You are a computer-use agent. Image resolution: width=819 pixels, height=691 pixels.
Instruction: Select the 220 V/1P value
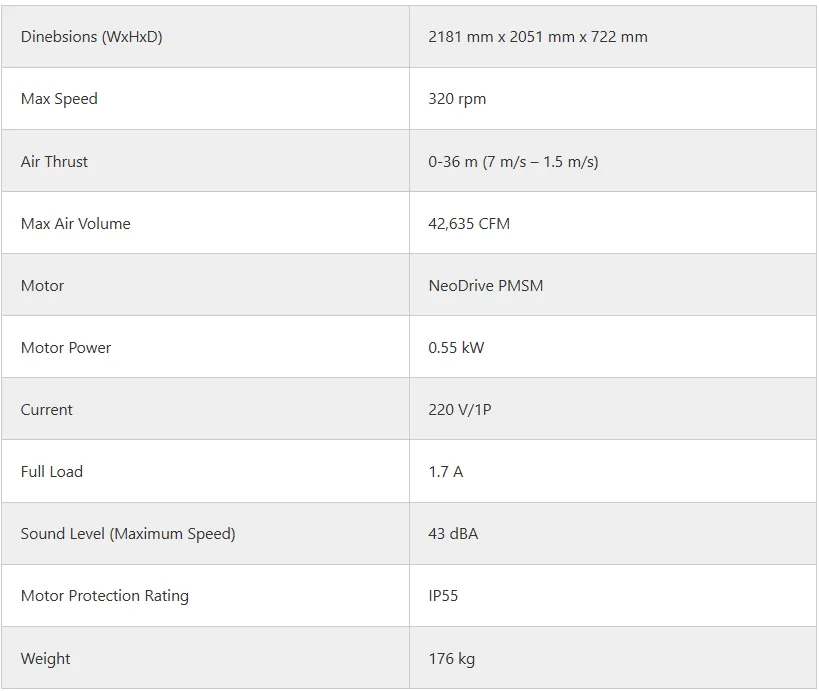coord(459,409)
